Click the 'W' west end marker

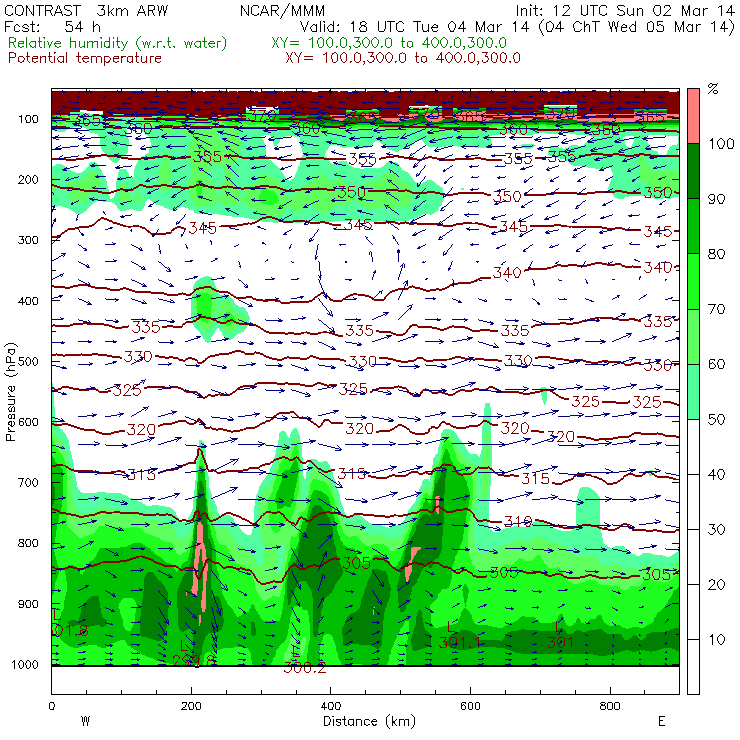point(85,721)
